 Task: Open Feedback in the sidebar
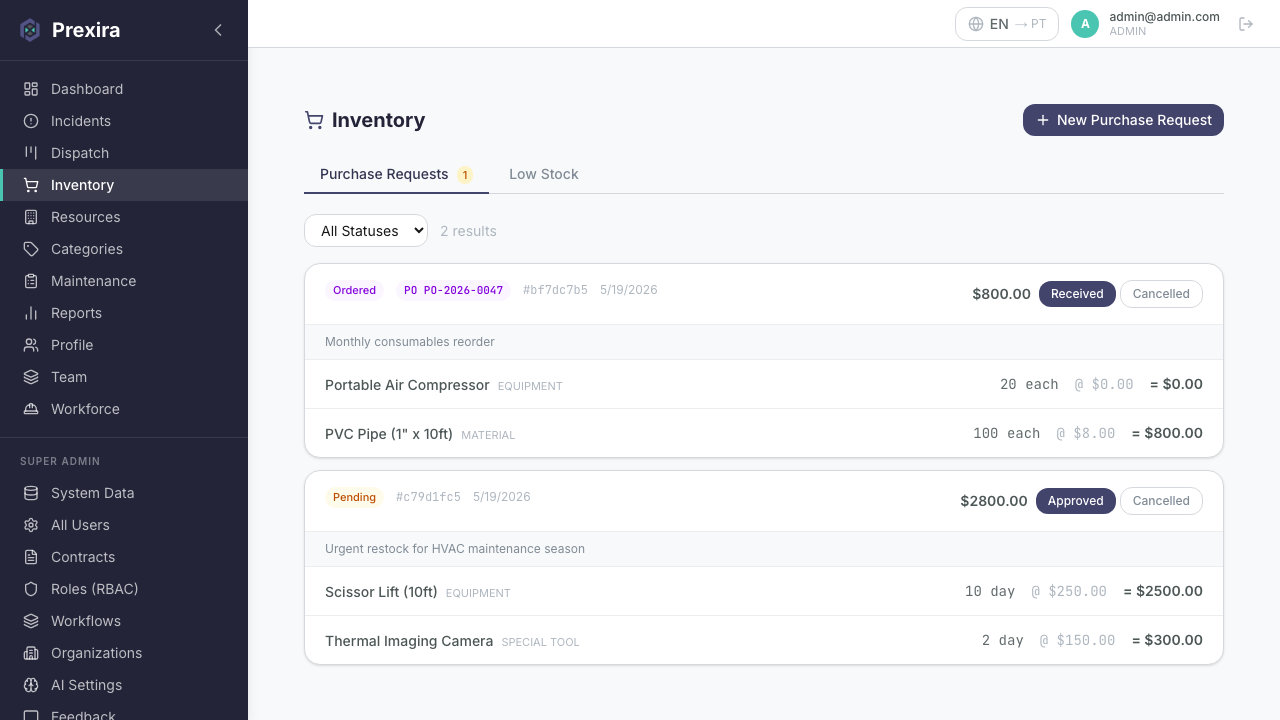point(124,713)
